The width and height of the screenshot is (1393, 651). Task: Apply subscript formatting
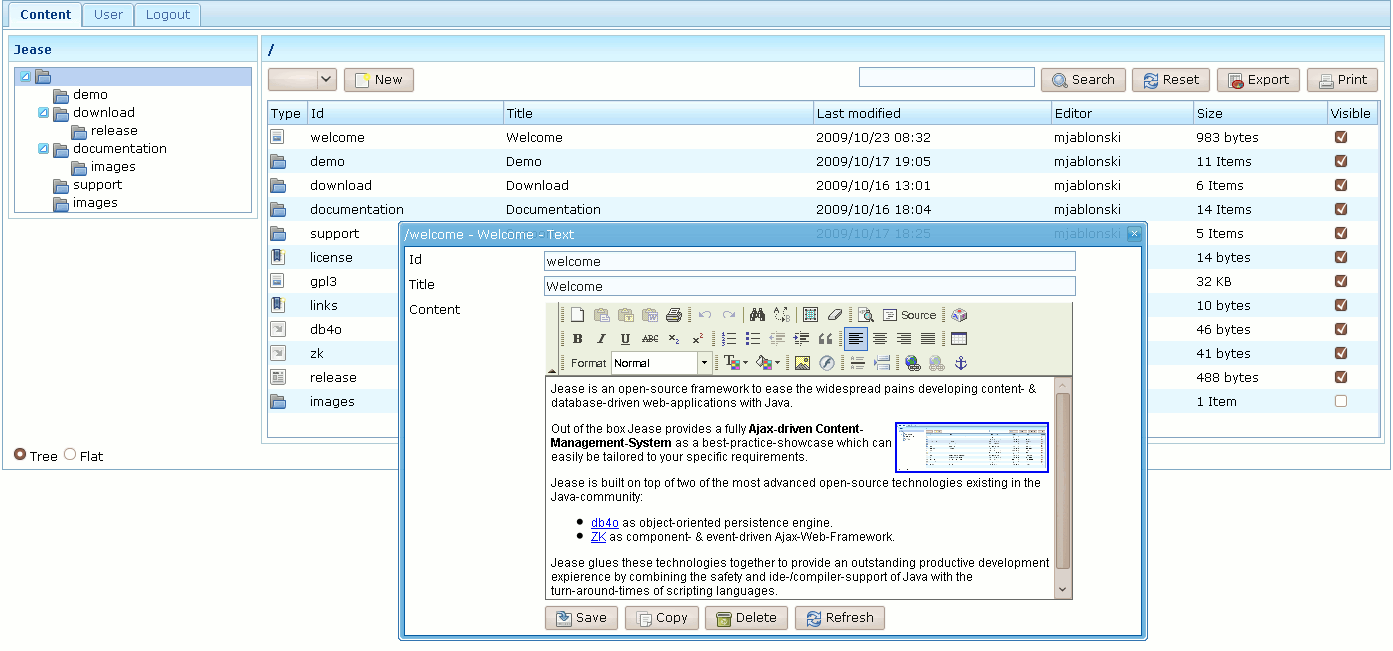pos(674,339)
